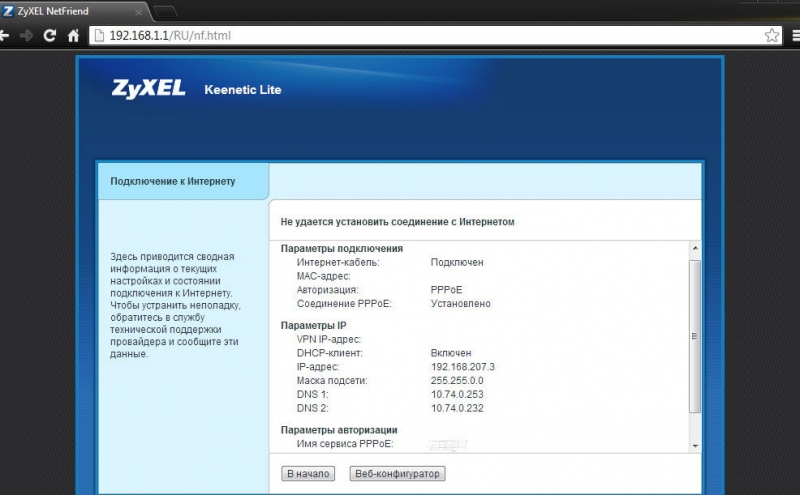Click the parameters list scrollbar thumb
800x495 pixels.
click(695, 336)
